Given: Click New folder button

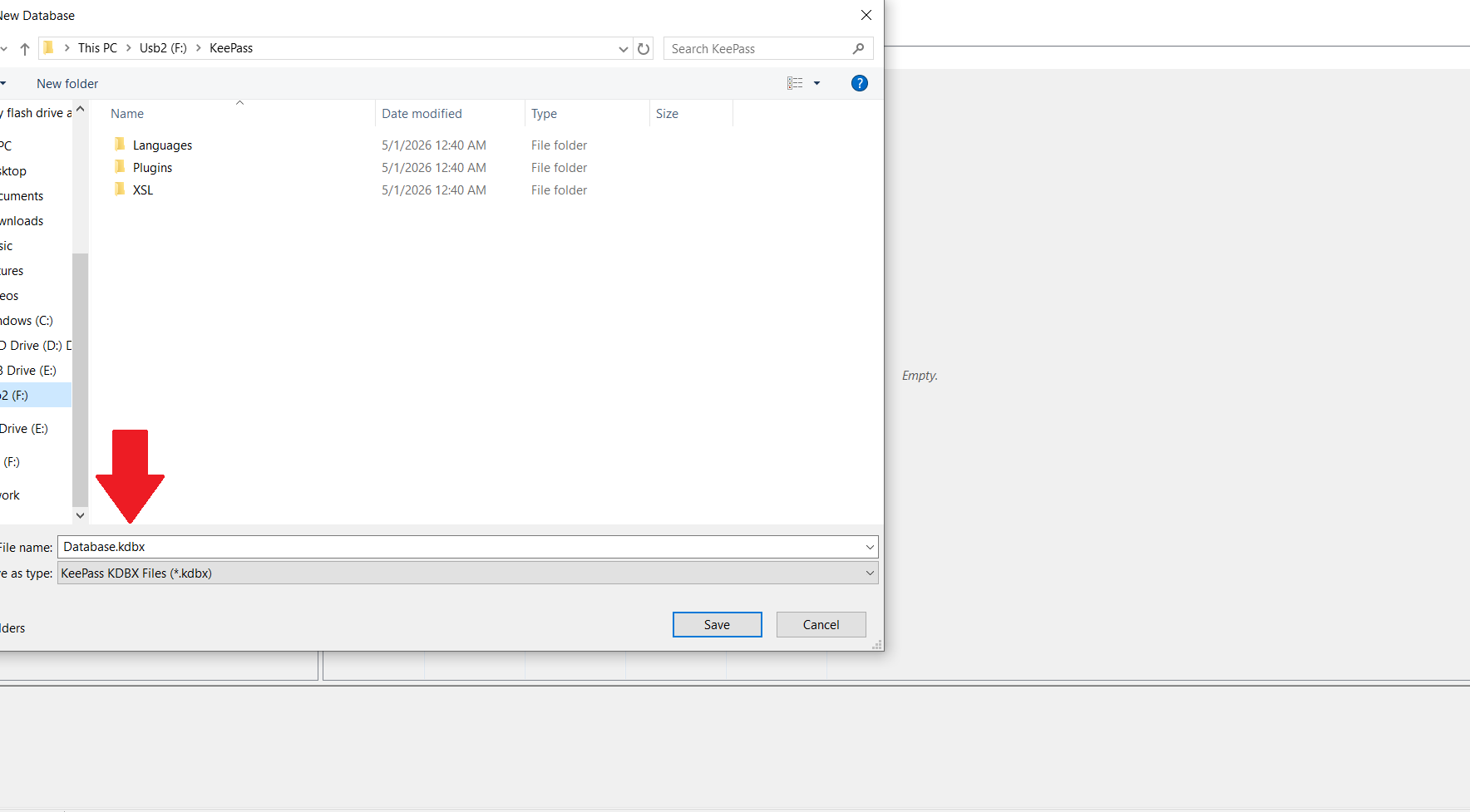Looking at the screenshot, I should [67, 83].
